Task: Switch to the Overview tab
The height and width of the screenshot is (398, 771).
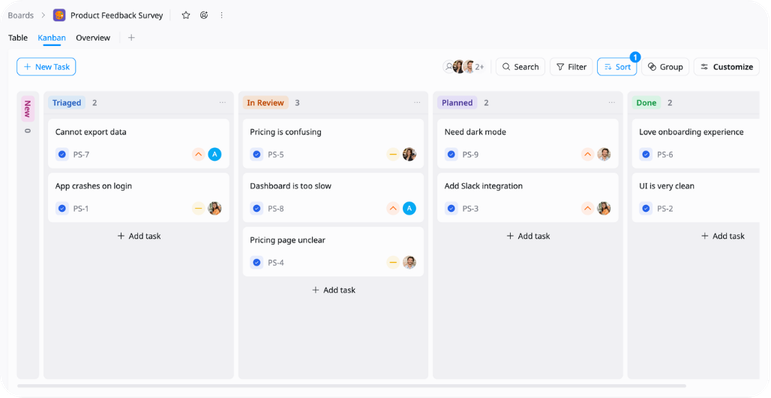Action: coord(93,38)
